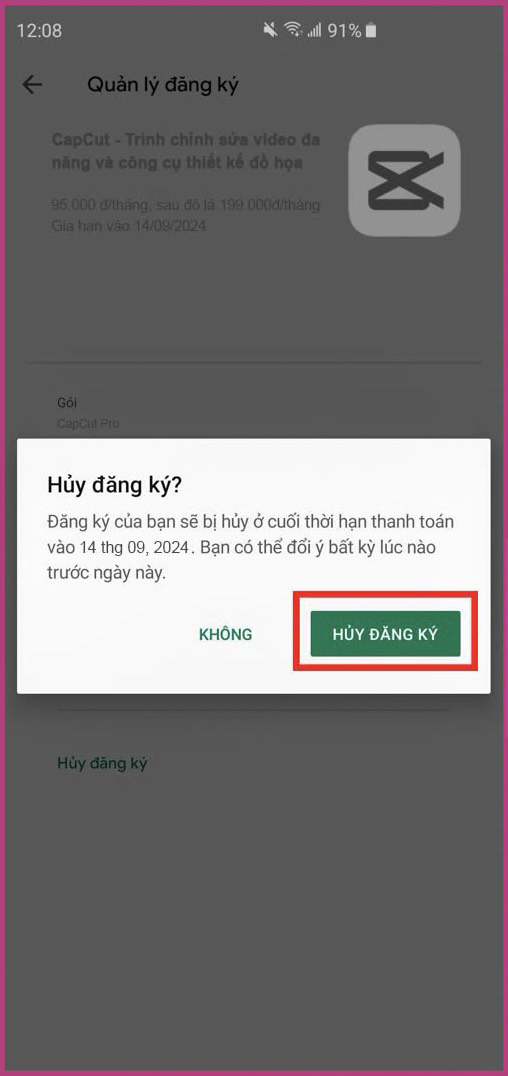Confirm with the HỦY ĐĂNG KÝ button

pyautogui.click(x=385, y=633)
